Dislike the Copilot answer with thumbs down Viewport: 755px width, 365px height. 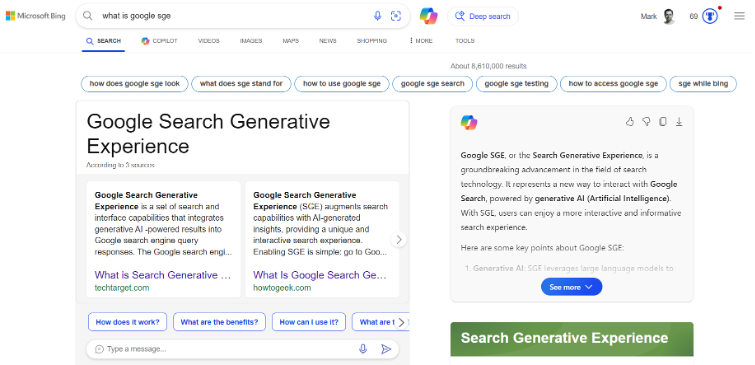coord(646,122)
